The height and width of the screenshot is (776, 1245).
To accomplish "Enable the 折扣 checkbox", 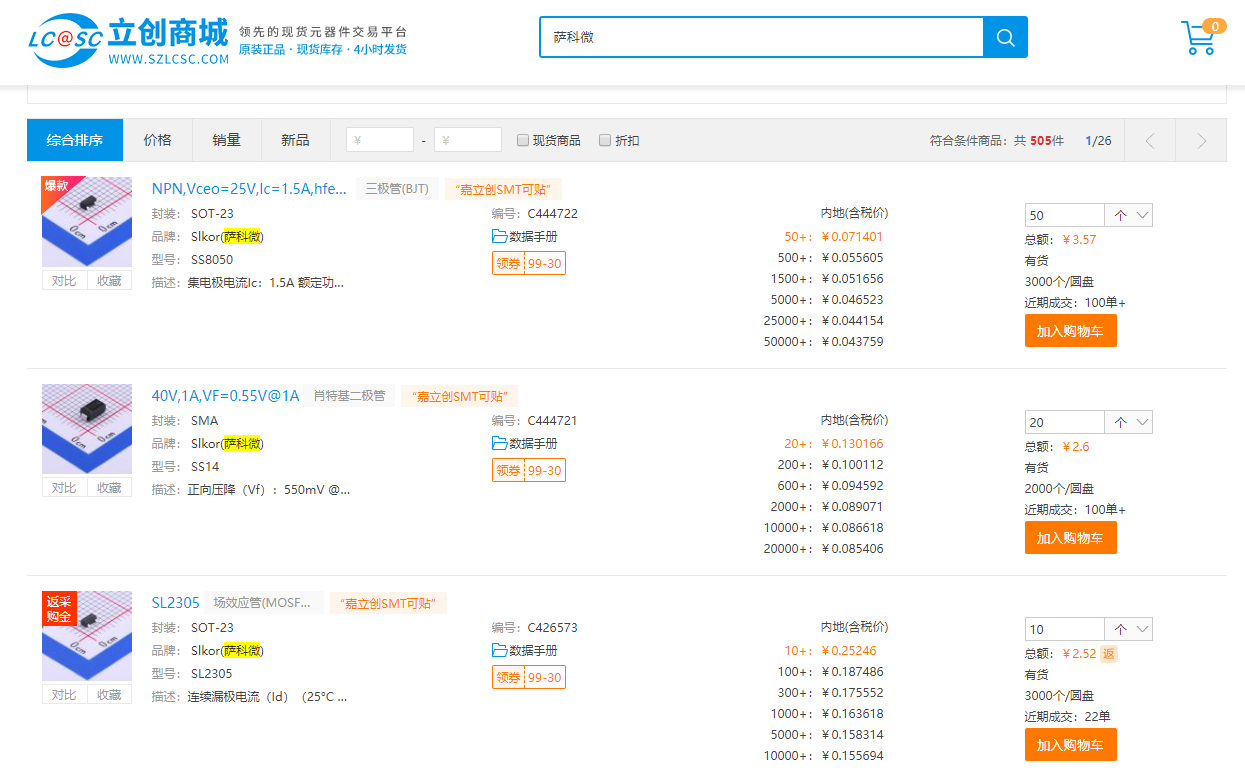I will click(x=604, y=140).
